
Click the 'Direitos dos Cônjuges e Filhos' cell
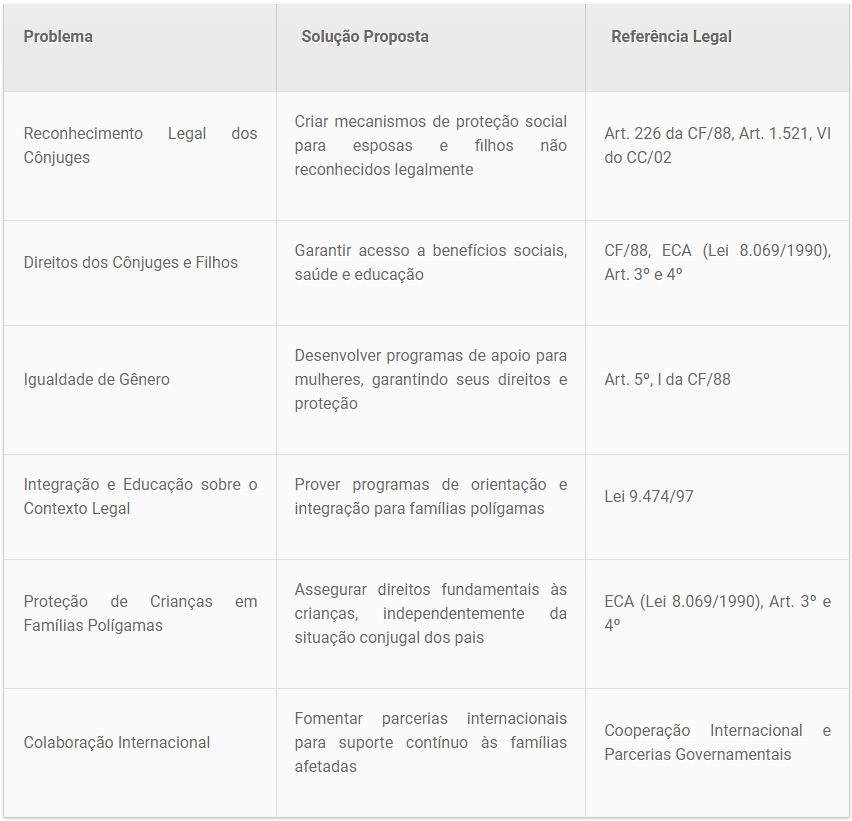131,263
